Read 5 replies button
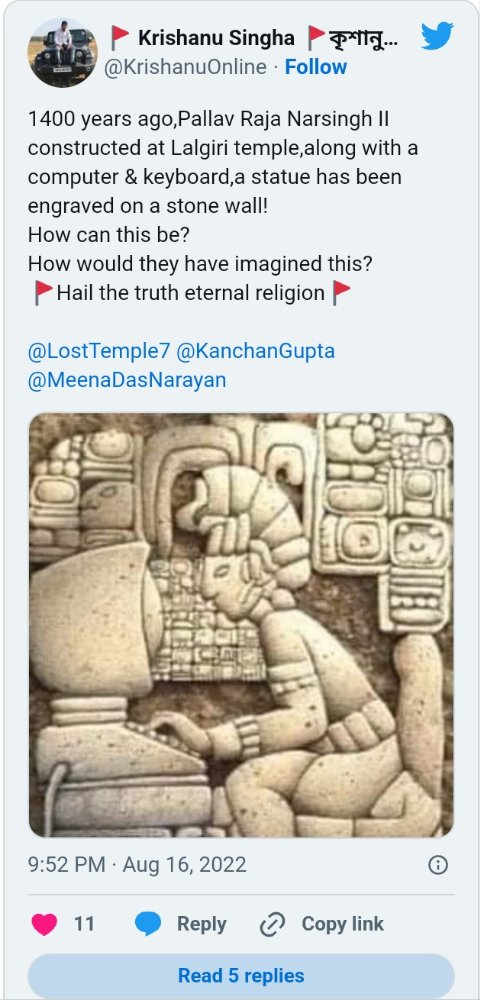Image resolution: width=480 pixels, height=1000 pixels. coord(241,975)
